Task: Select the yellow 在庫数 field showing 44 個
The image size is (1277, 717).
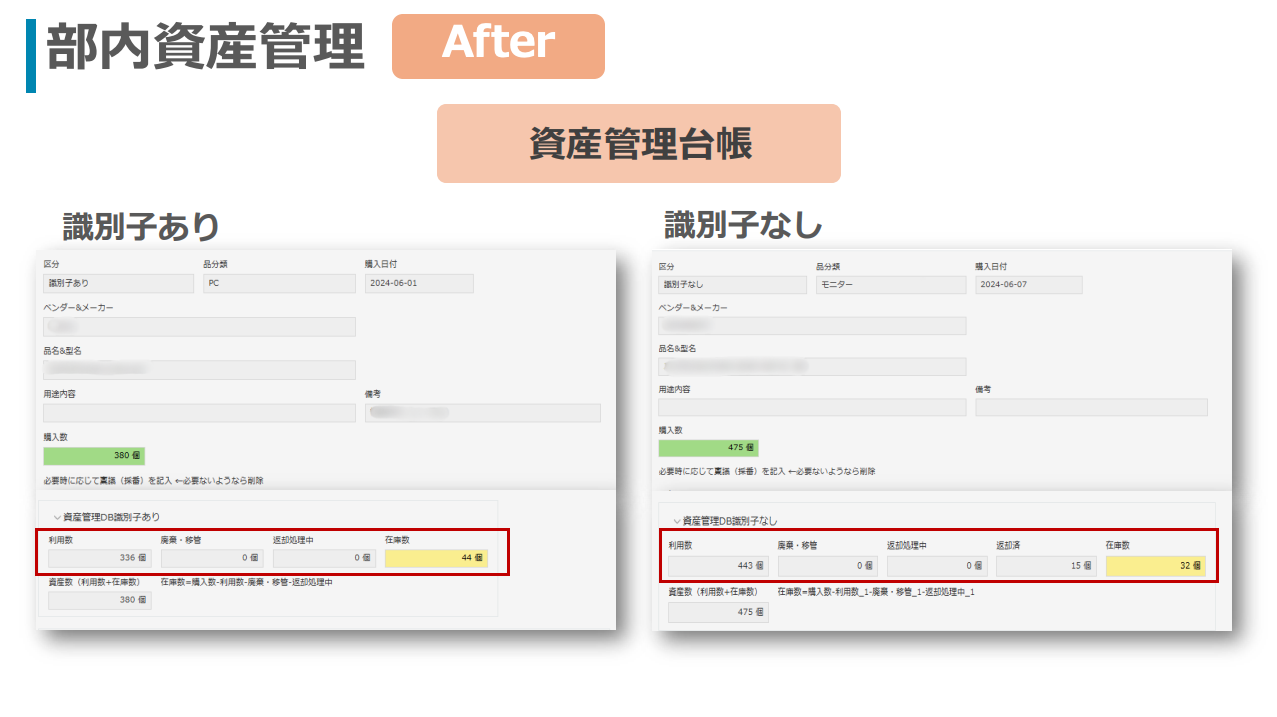Action: click(436, 558)
